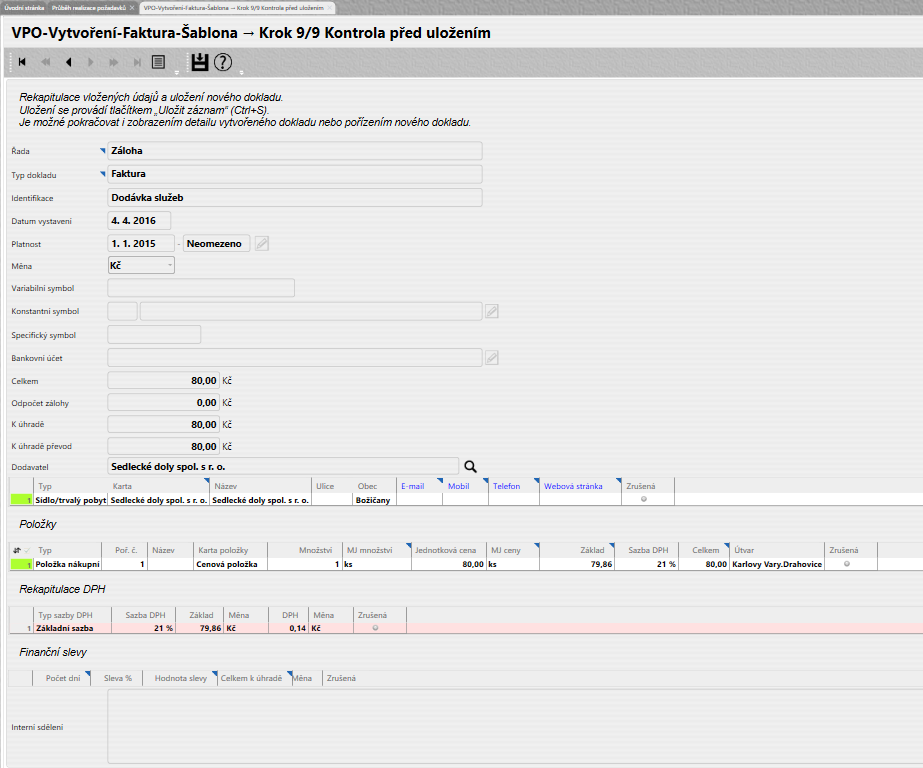The width and height of the screenshot is (923, 768).
Task: Click the Webová stránka column header link
Action: (573, 486)
